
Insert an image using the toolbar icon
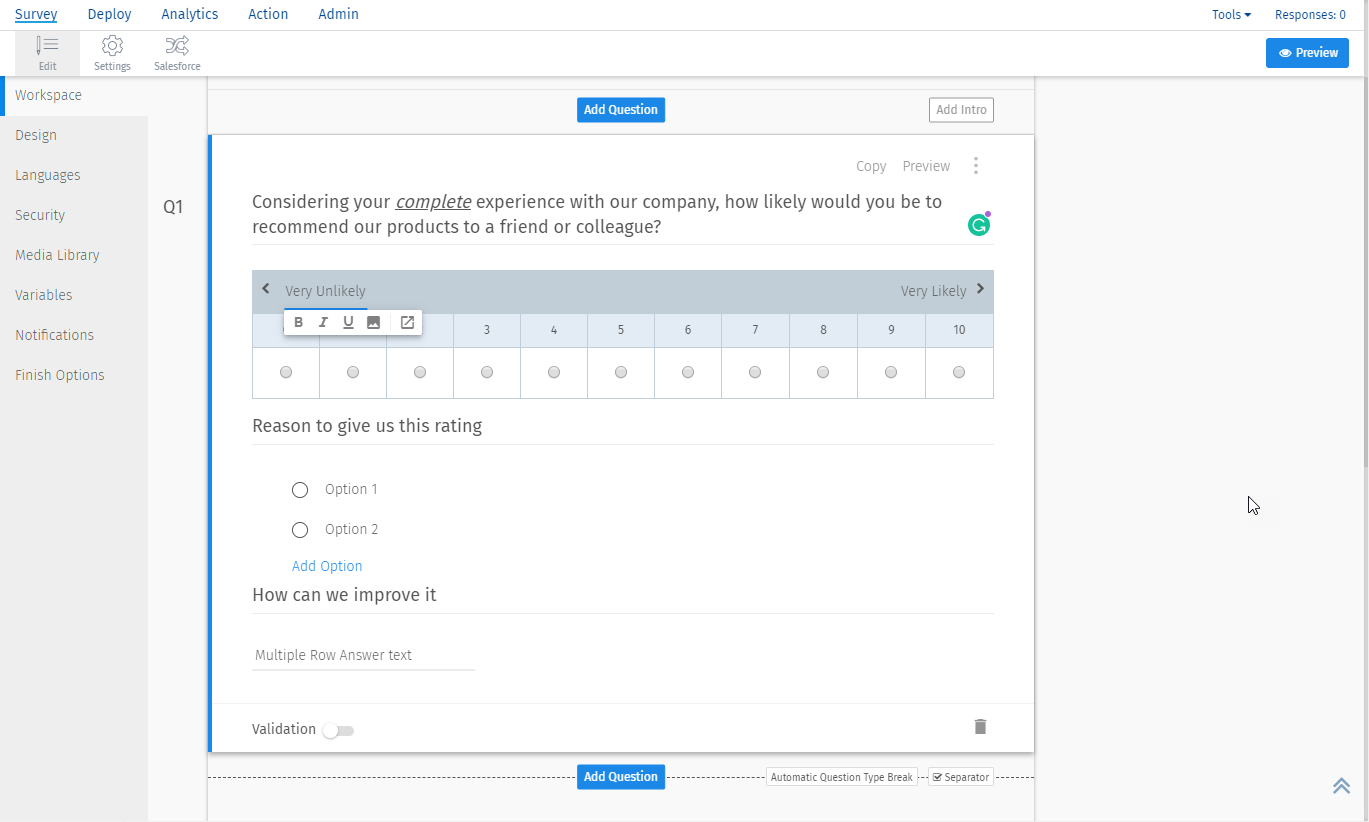pos(373,322)
